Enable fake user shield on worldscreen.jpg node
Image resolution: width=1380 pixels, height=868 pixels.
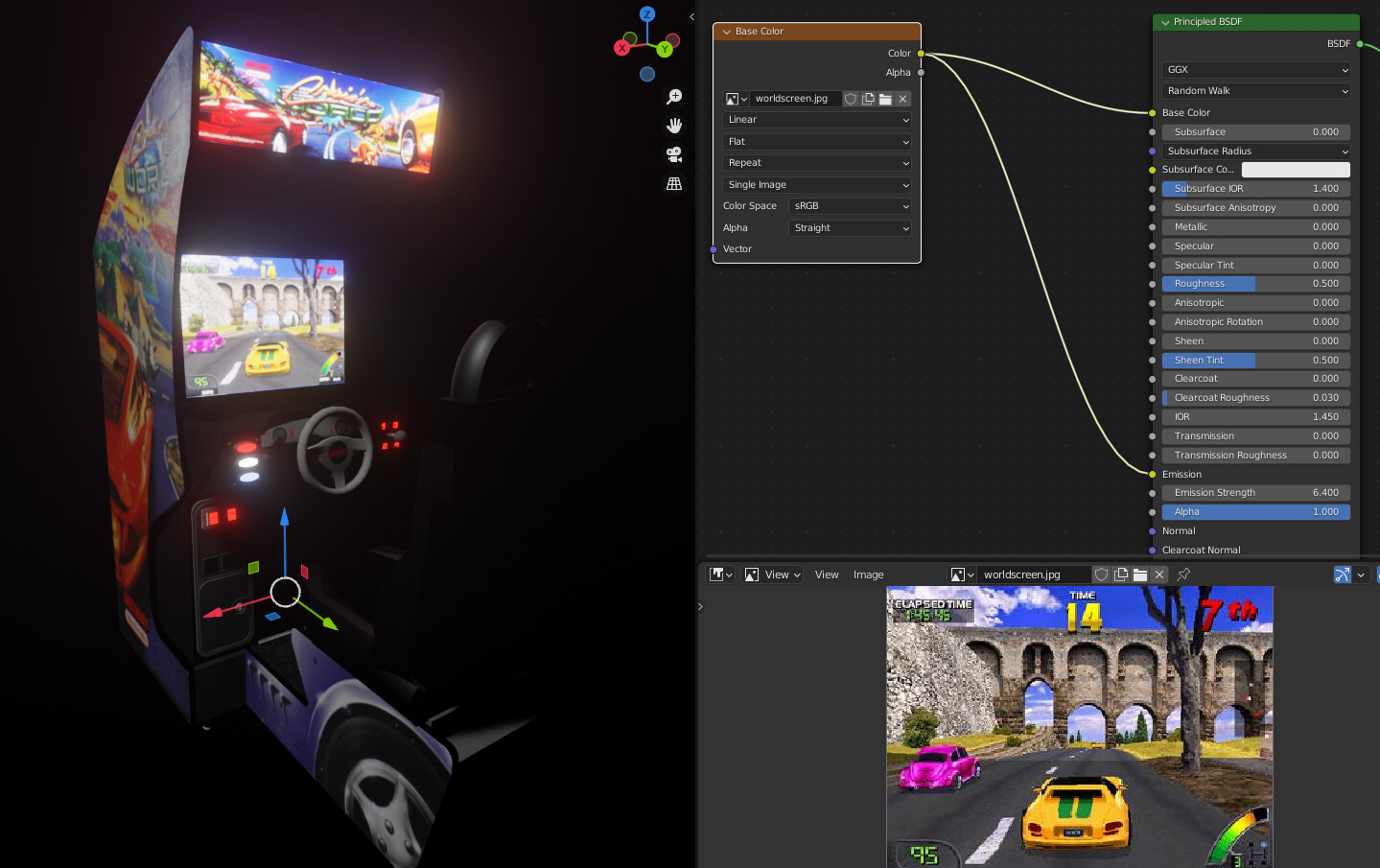click(x=850, y=98)
